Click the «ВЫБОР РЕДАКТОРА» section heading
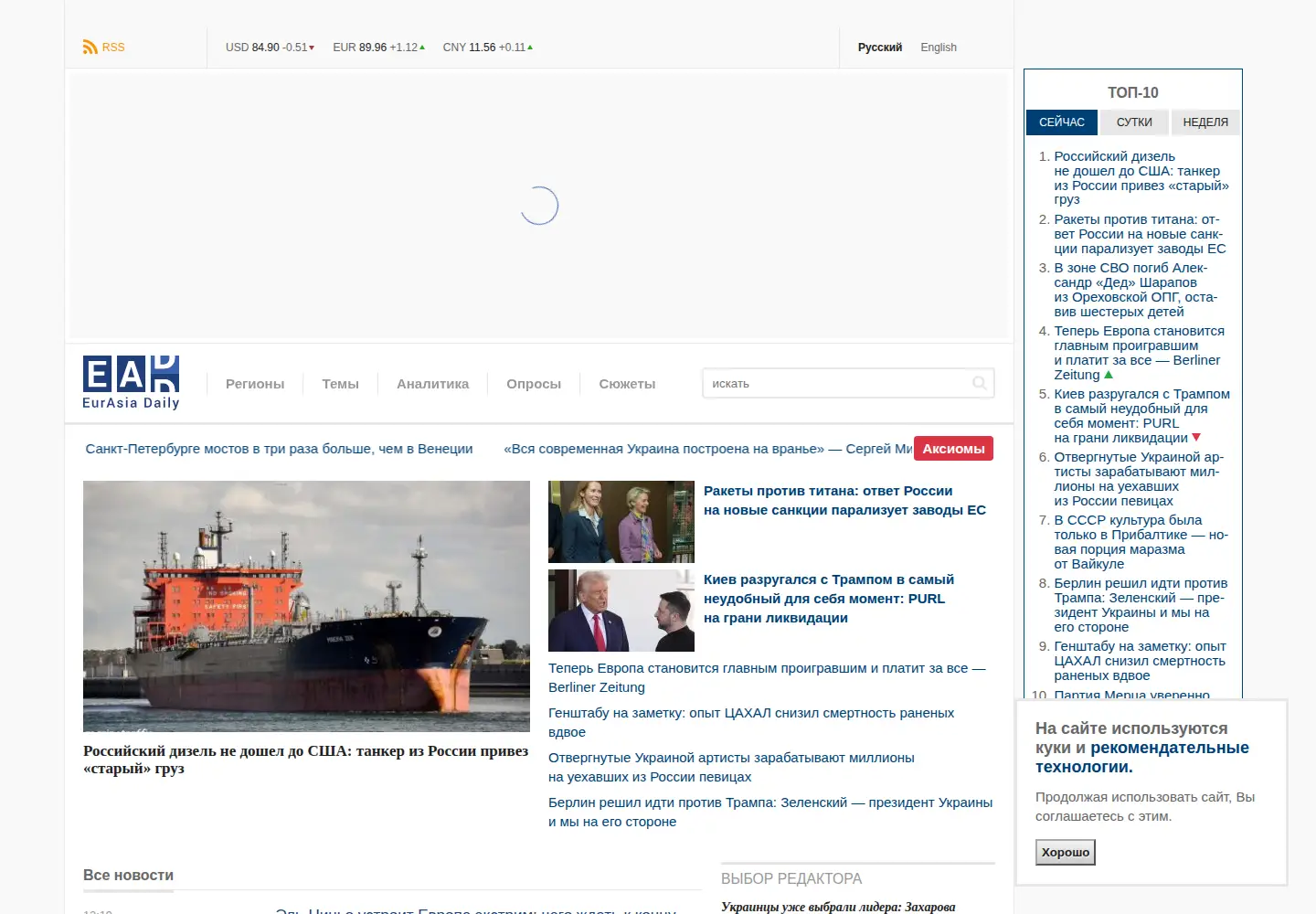This screenshot has height=914, width=1316. click(791, 879)
